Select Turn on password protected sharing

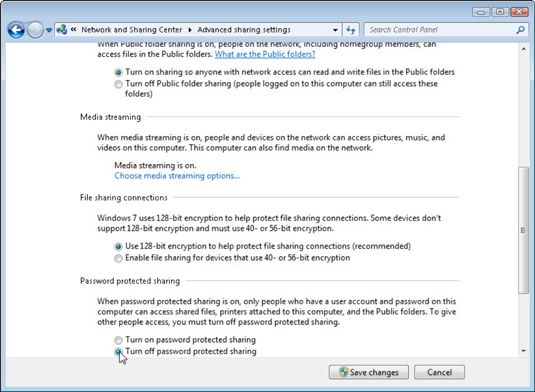tap(118, 340)
